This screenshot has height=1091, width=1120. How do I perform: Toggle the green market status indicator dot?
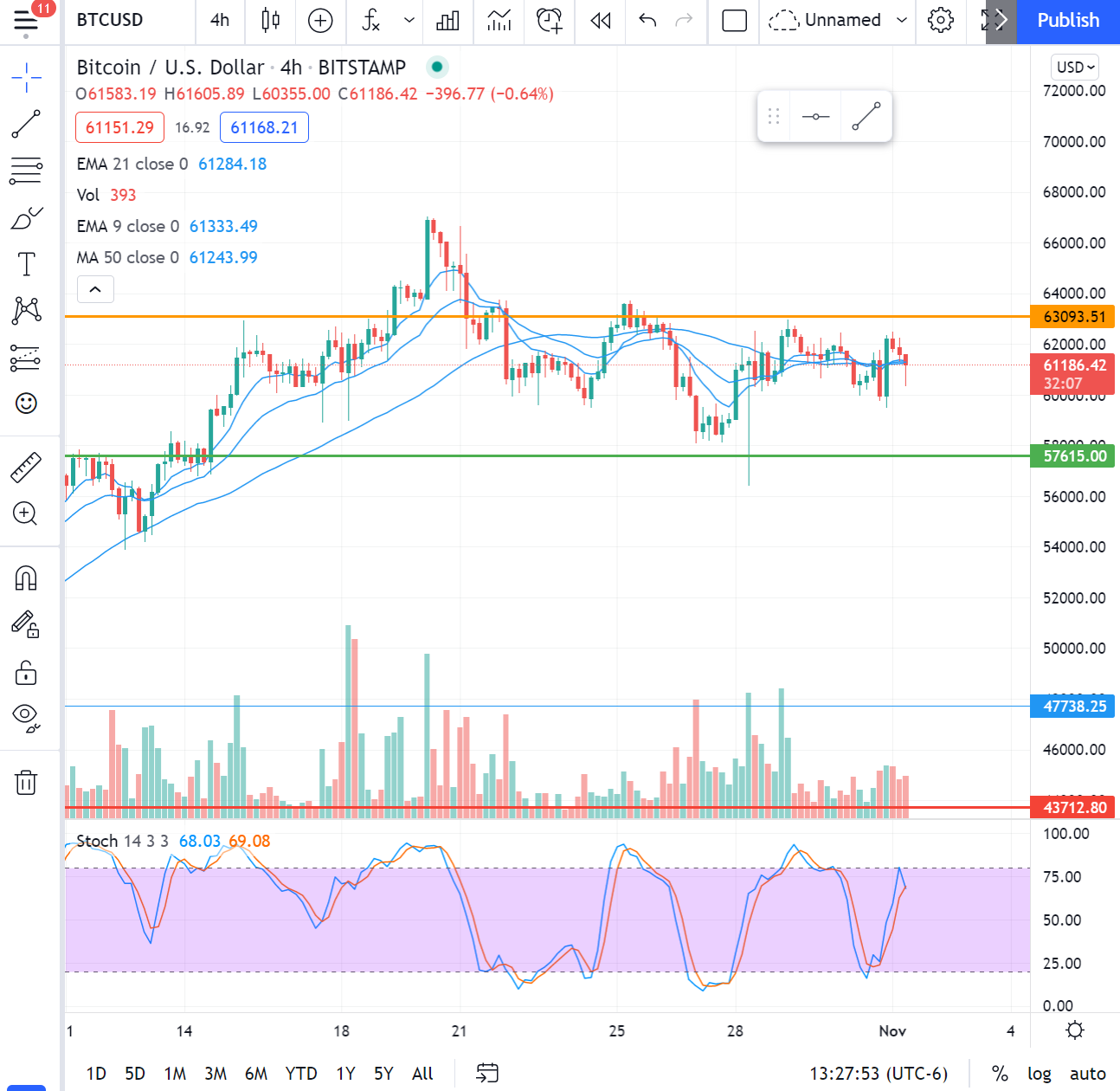point(437,67)
